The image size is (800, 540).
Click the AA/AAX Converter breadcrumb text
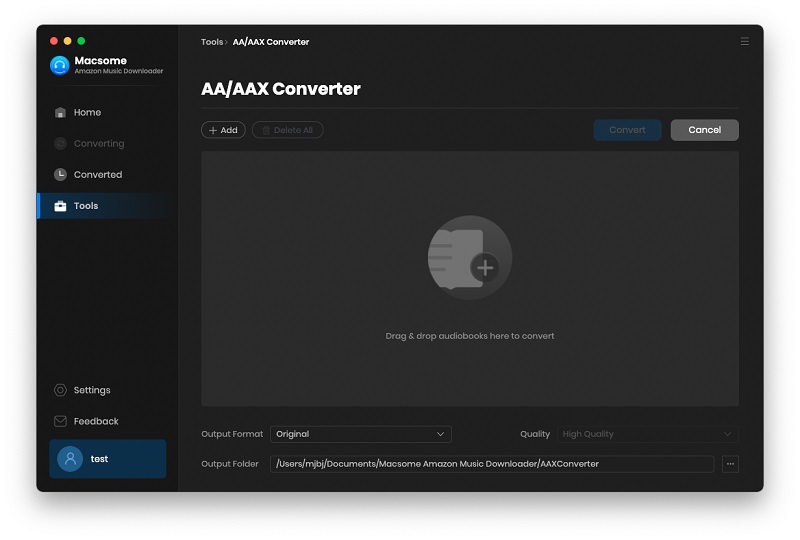click(271, 42)
